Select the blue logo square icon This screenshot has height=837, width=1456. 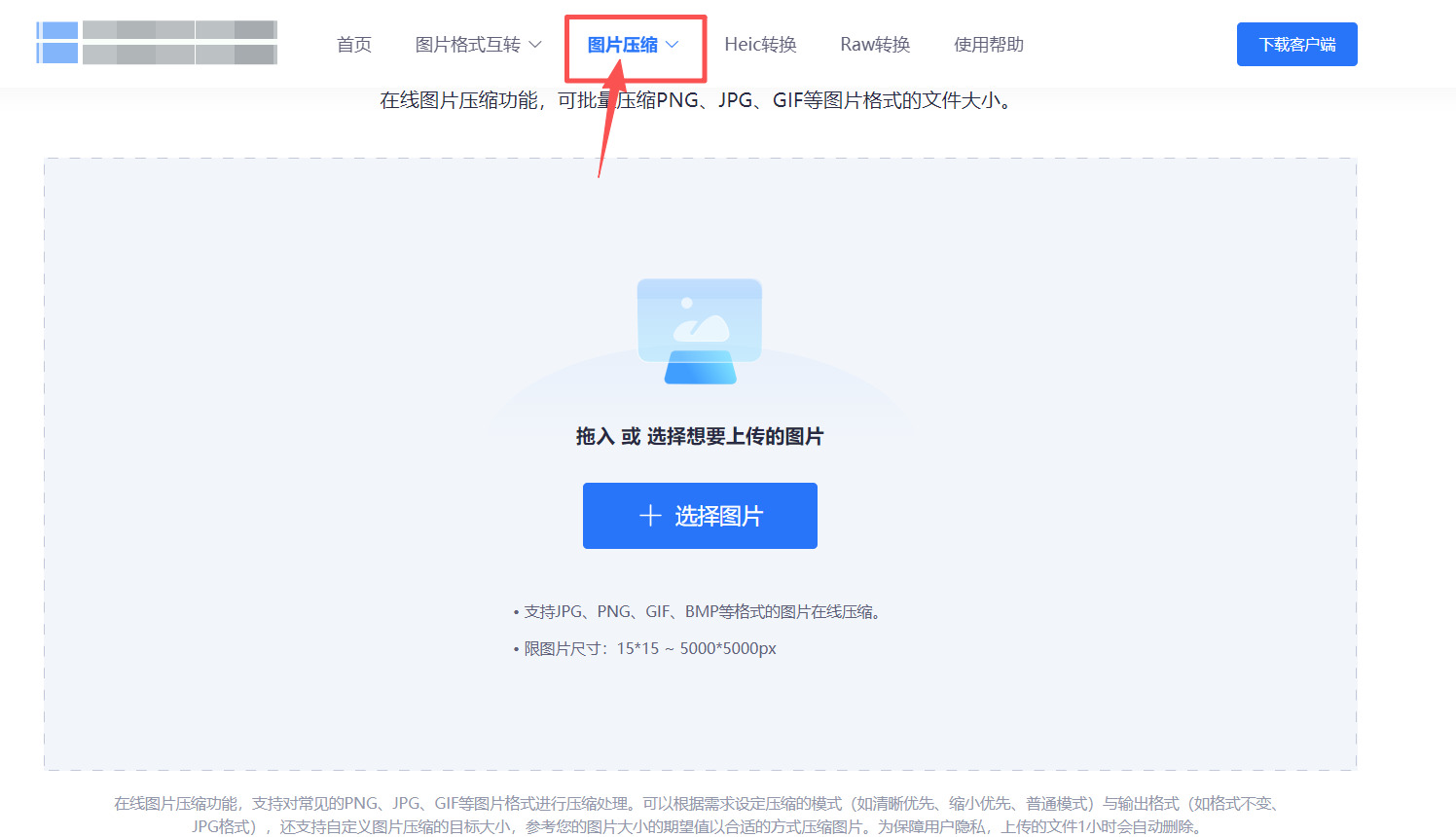(x=56, y=43)
